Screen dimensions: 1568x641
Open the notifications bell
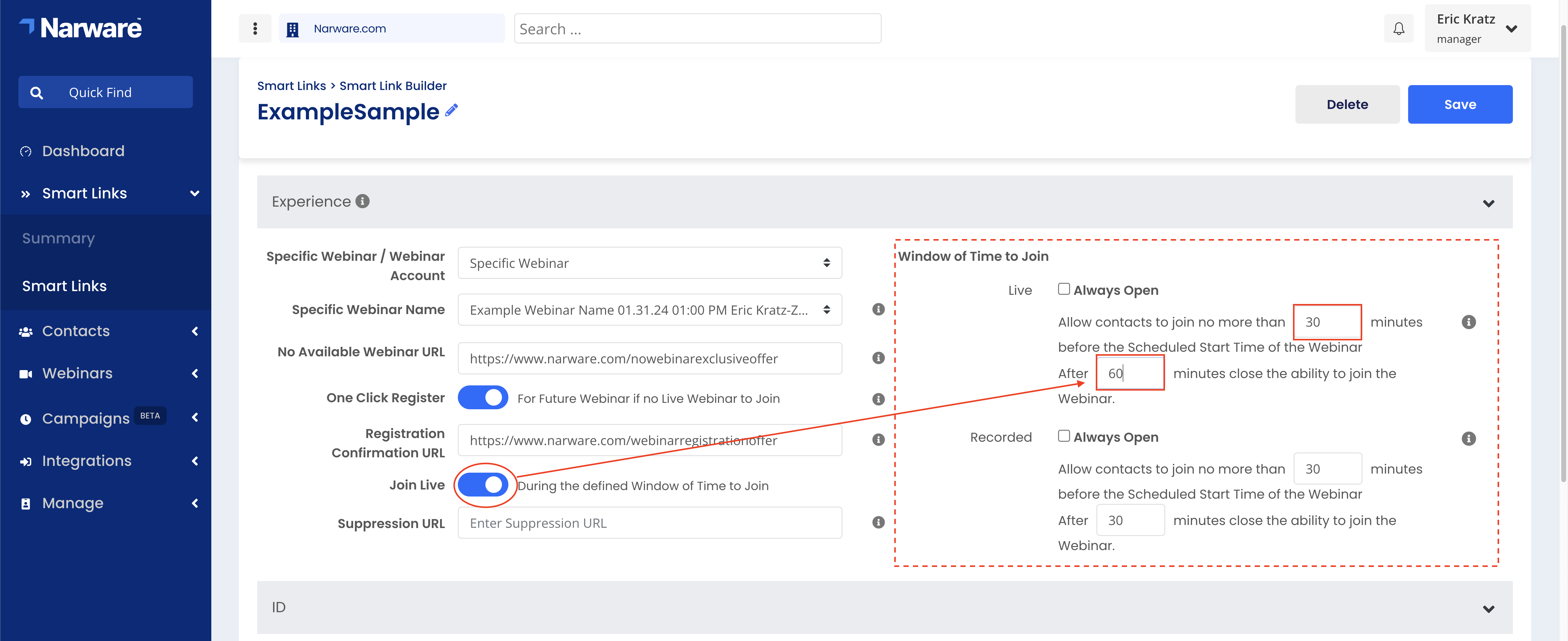(x=1399, y=28)
